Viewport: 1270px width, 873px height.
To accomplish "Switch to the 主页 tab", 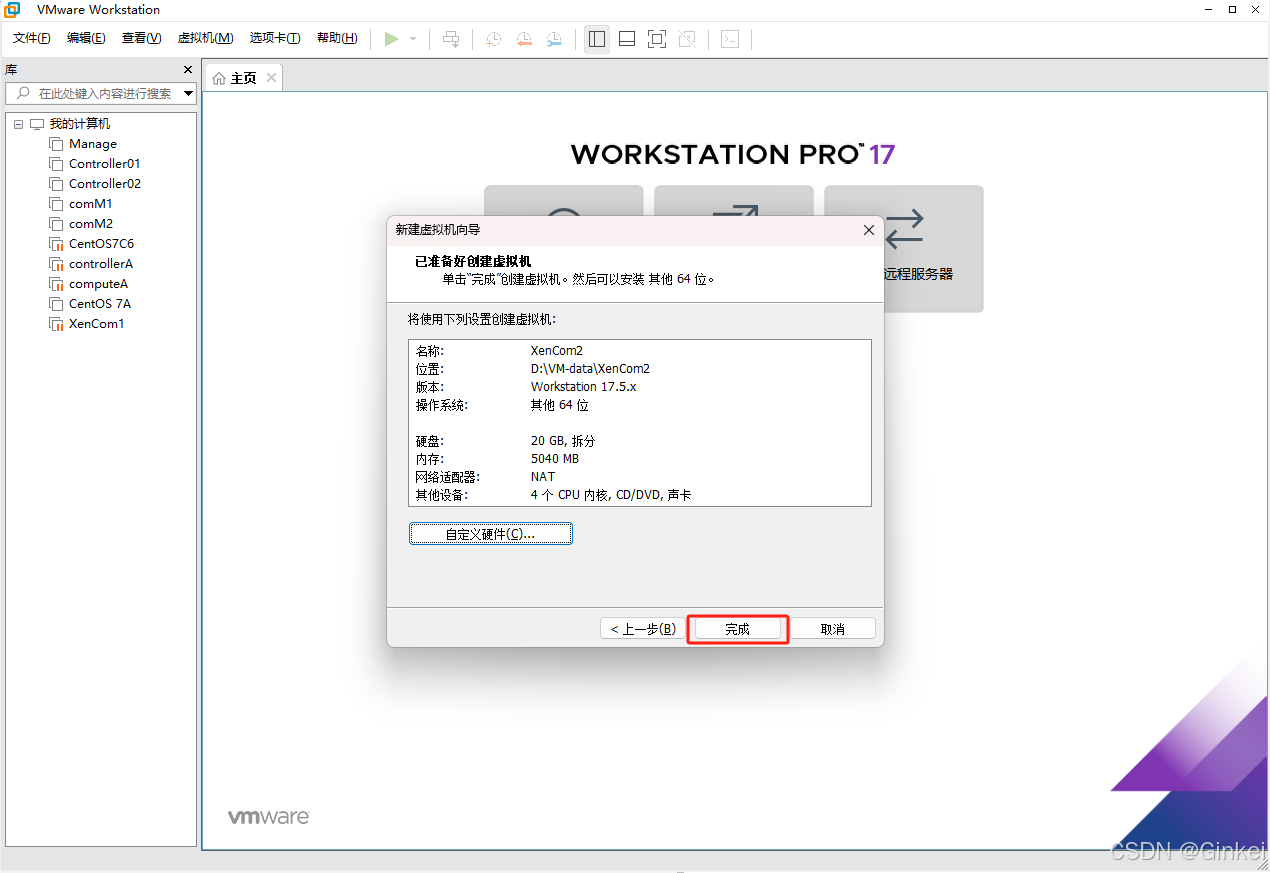I will pyautogui.click(x=244, y=78).
